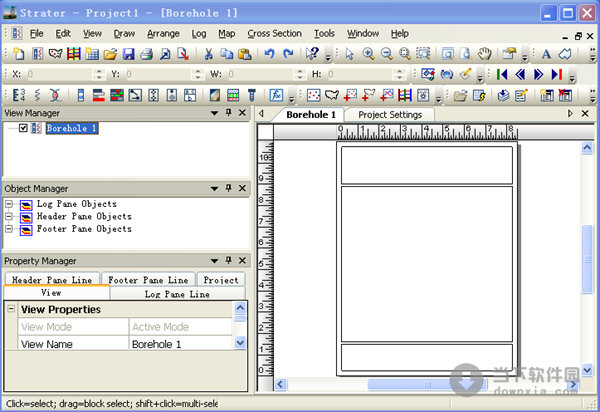Image resolution: width=600 pixels, height=412 pixels.
Task: Jump to last borehole with red-bar arrow
Action: point(557,74)
